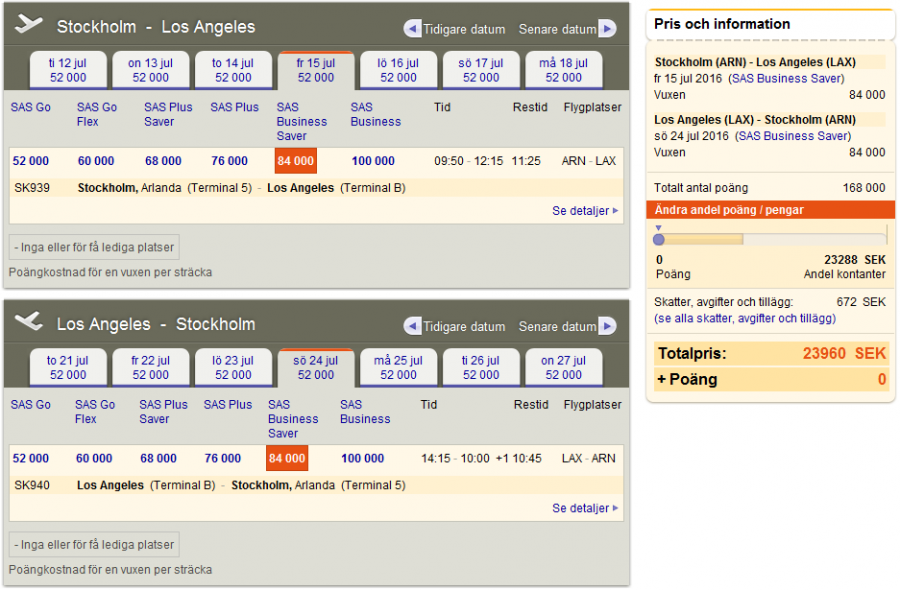Select 52 000 SAS Go fare on SK939
The height and width of the screenshot is (590, 900).
31,161
